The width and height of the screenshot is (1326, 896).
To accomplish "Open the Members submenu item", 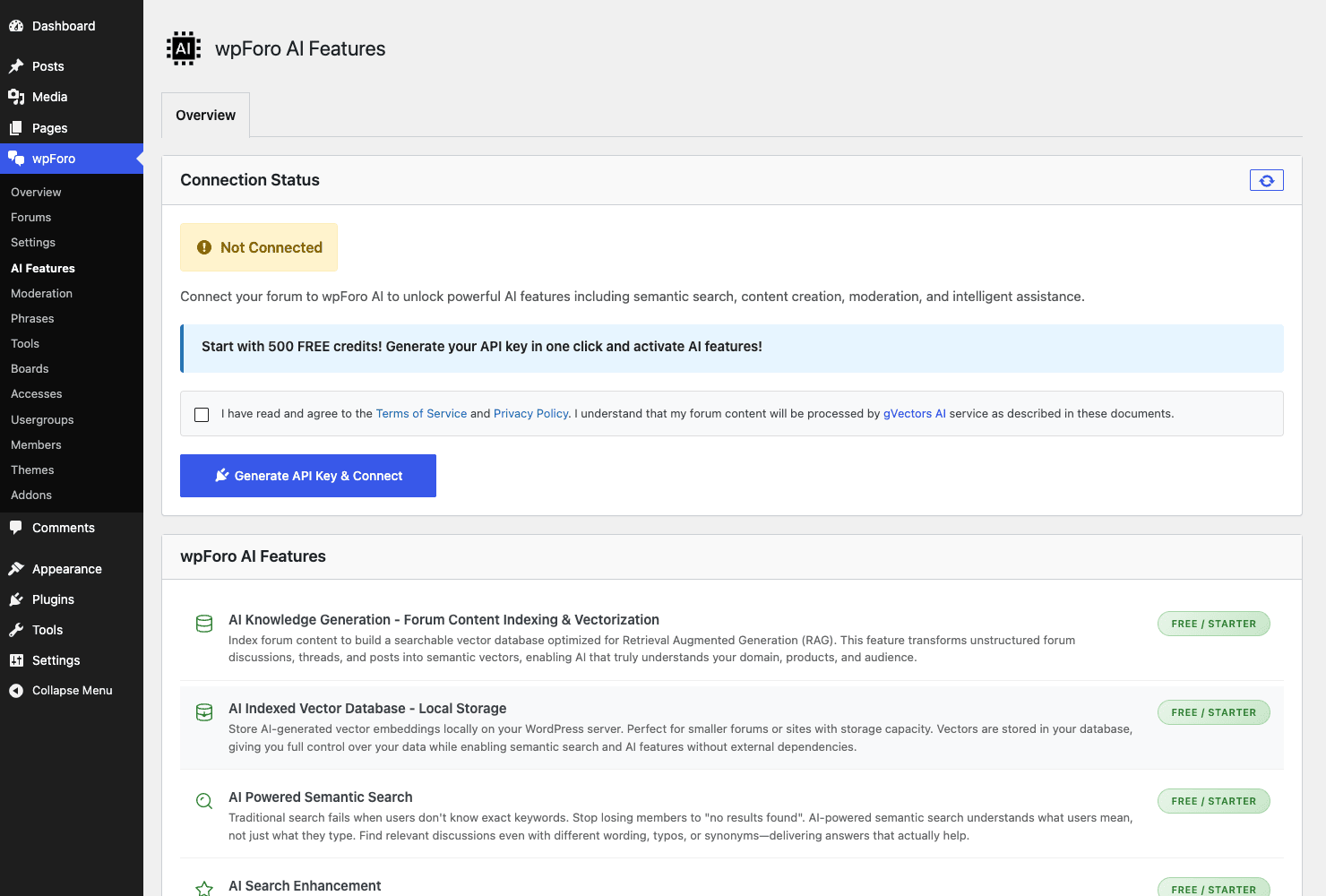I will coord(36,444).
